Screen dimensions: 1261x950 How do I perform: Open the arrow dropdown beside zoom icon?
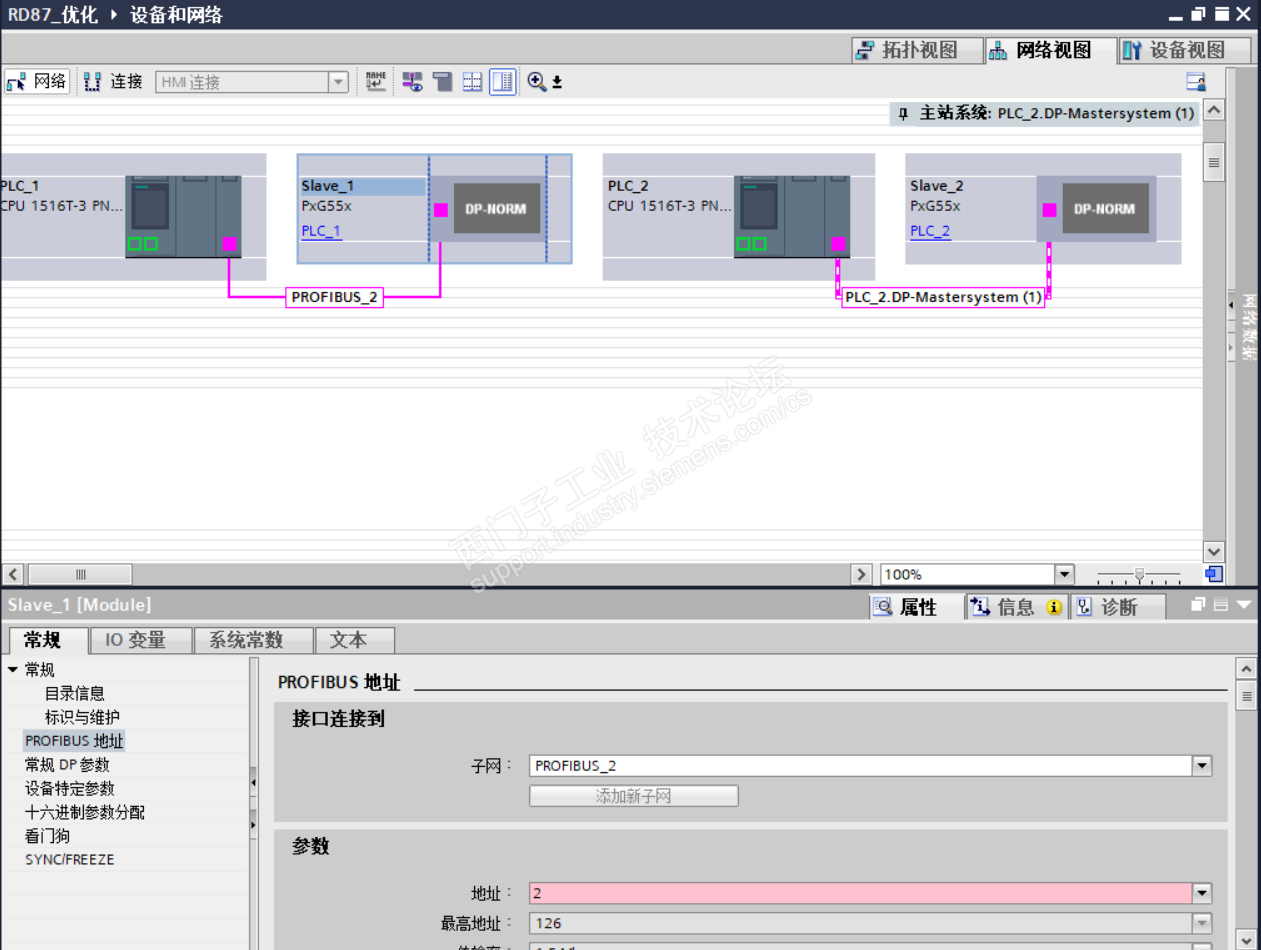click(x=557, y=83)
